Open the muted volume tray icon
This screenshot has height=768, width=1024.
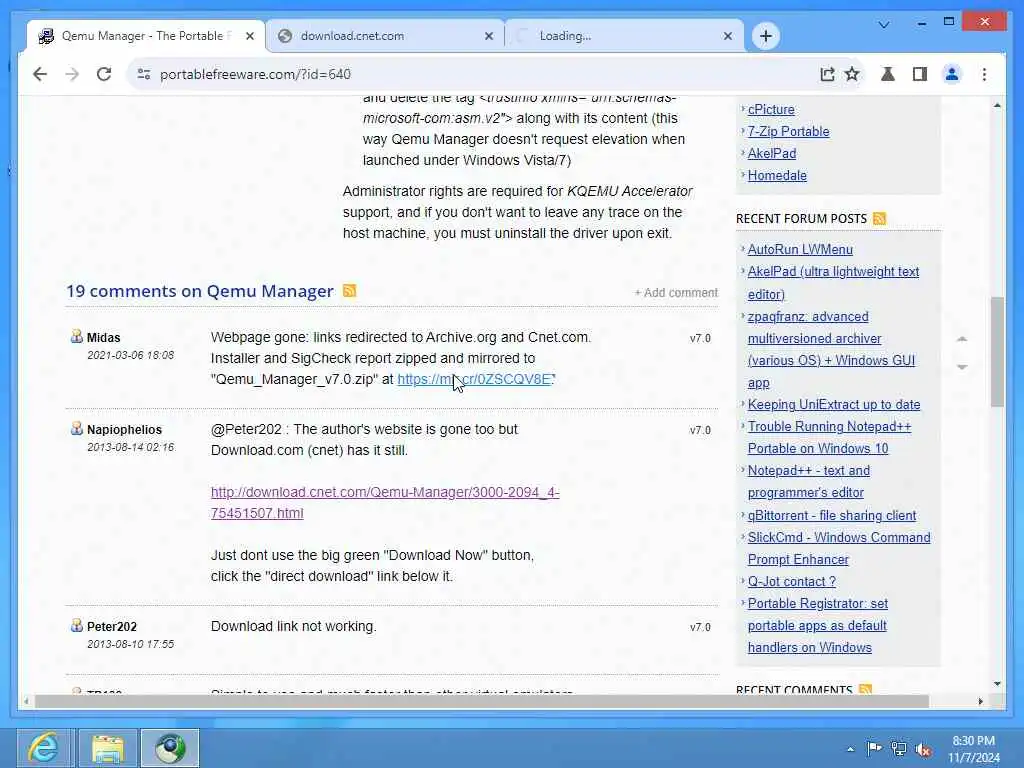(x=923, y=749)
